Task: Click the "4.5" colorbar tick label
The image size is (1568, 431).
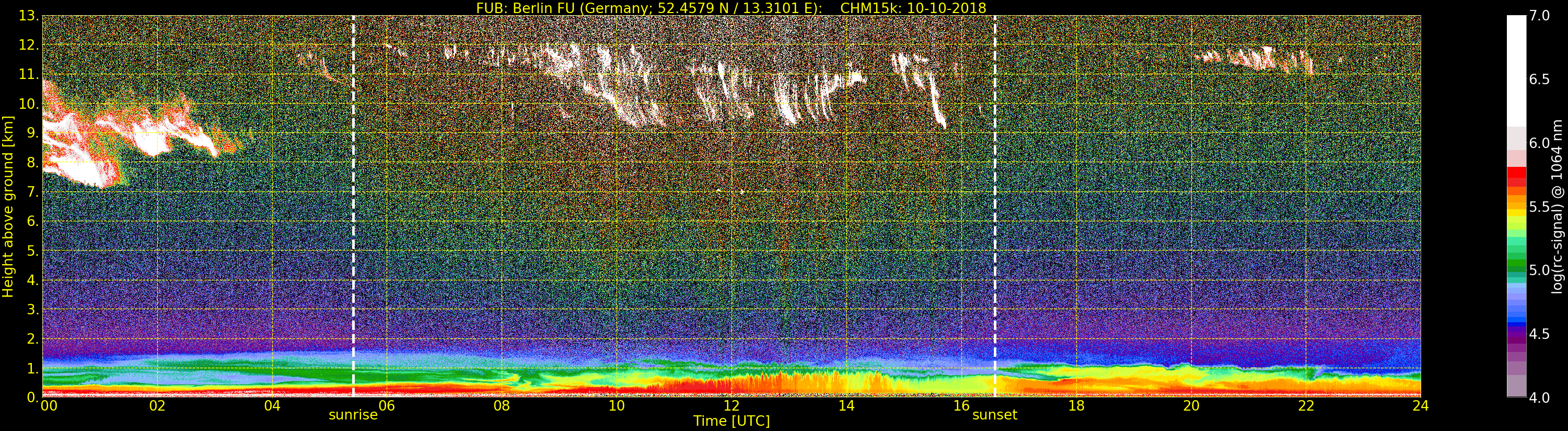Action: click(x=1539, y=334)
